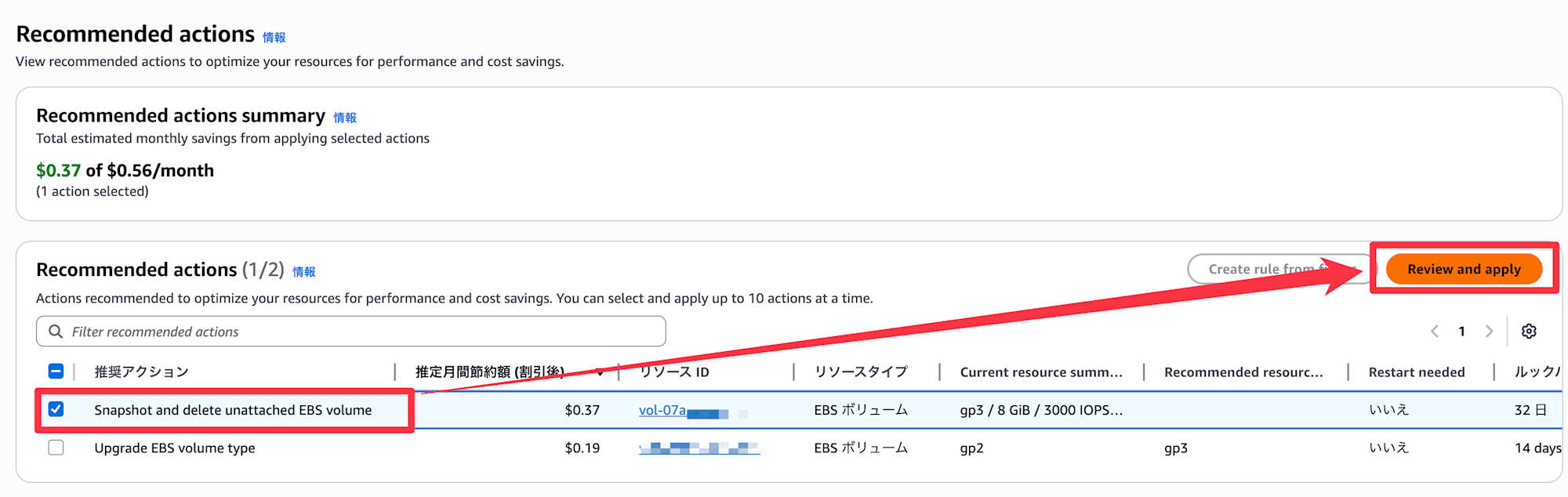Uncheck Snapshot and delete unattached EBS volume
1568x497 pixels.
[56, 409]
